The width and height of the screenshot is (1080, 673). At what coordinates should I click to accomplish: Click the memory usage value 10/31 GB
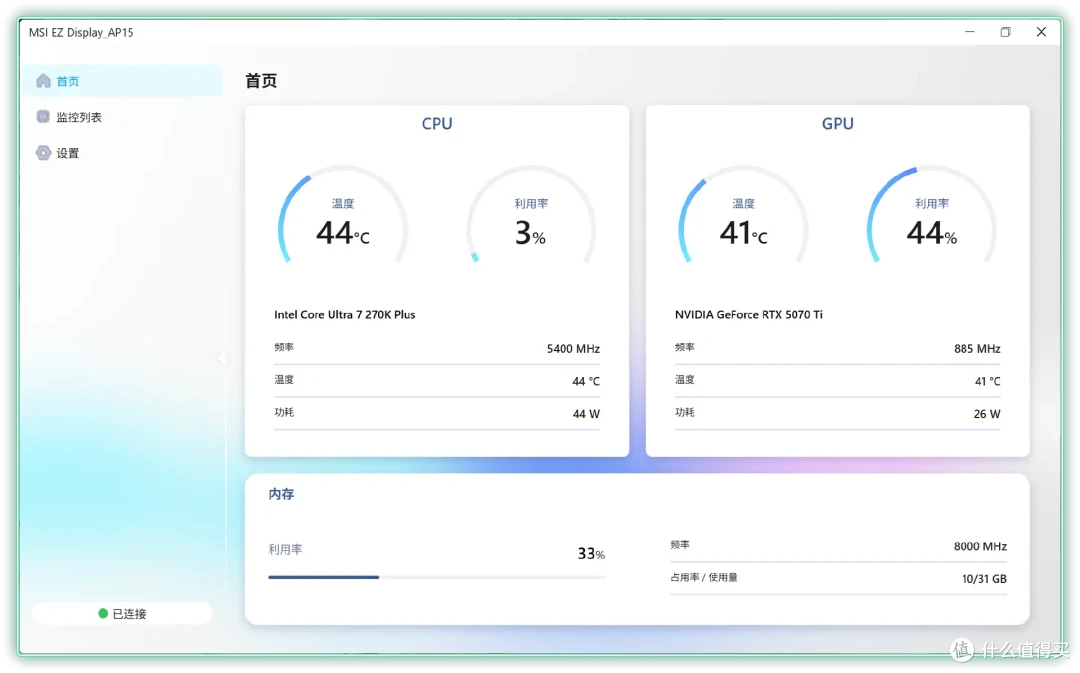point(984,579)
